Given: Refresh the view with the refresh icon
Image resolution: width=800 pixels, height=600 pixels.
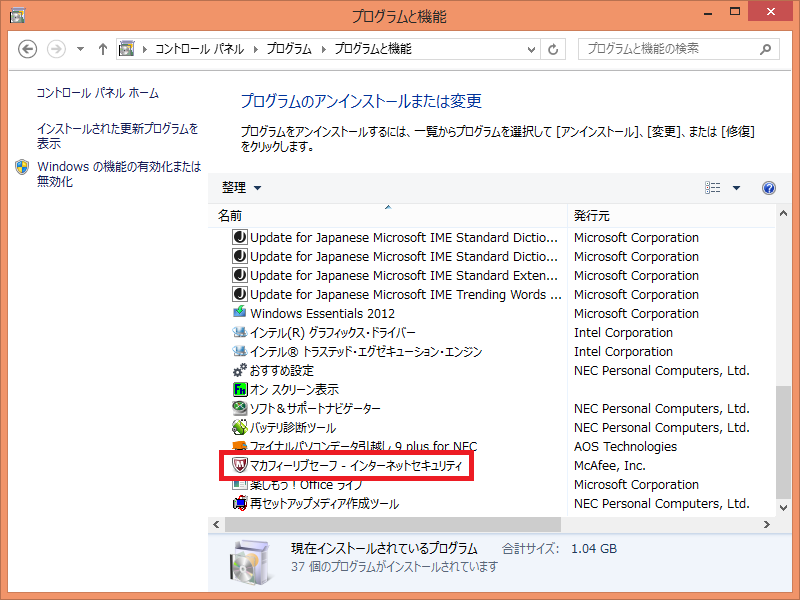Looking at the screenshot, I should coord(553,46).
